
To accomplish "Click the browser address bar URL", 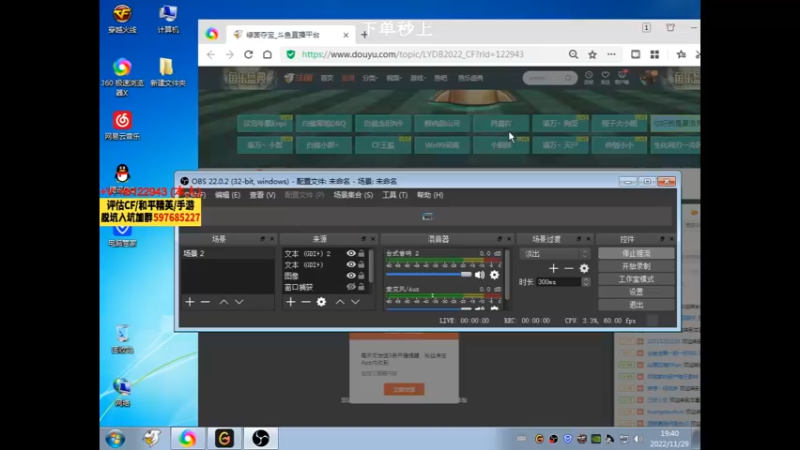I will click(x=412, y=55).
